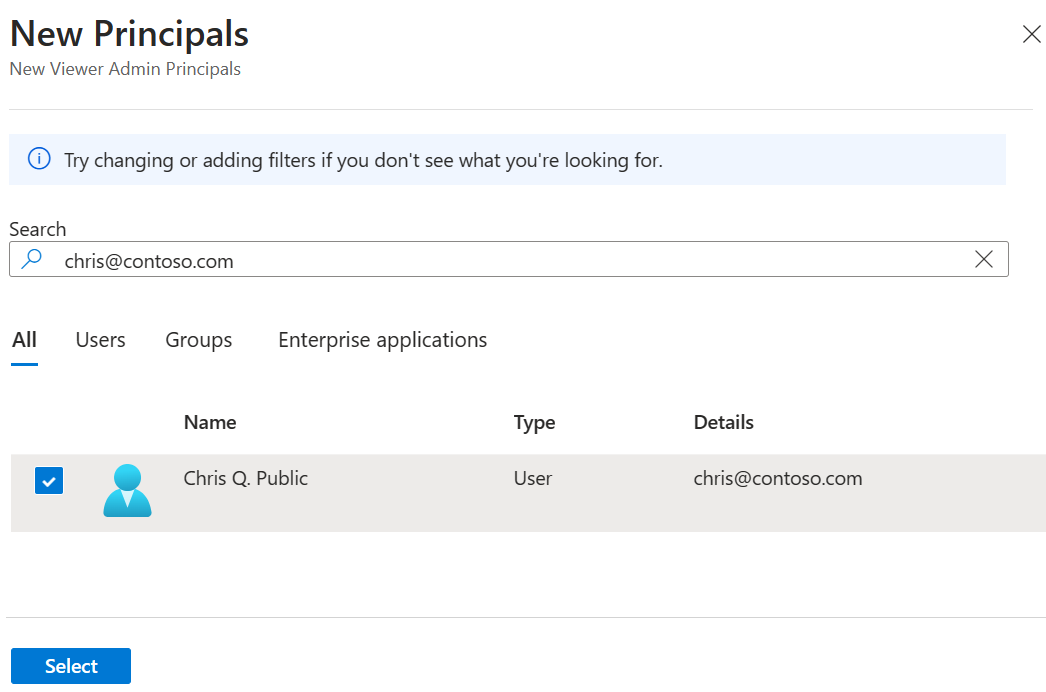
Task: Click the chris@contoso.com details text
Action: [777, 478]
